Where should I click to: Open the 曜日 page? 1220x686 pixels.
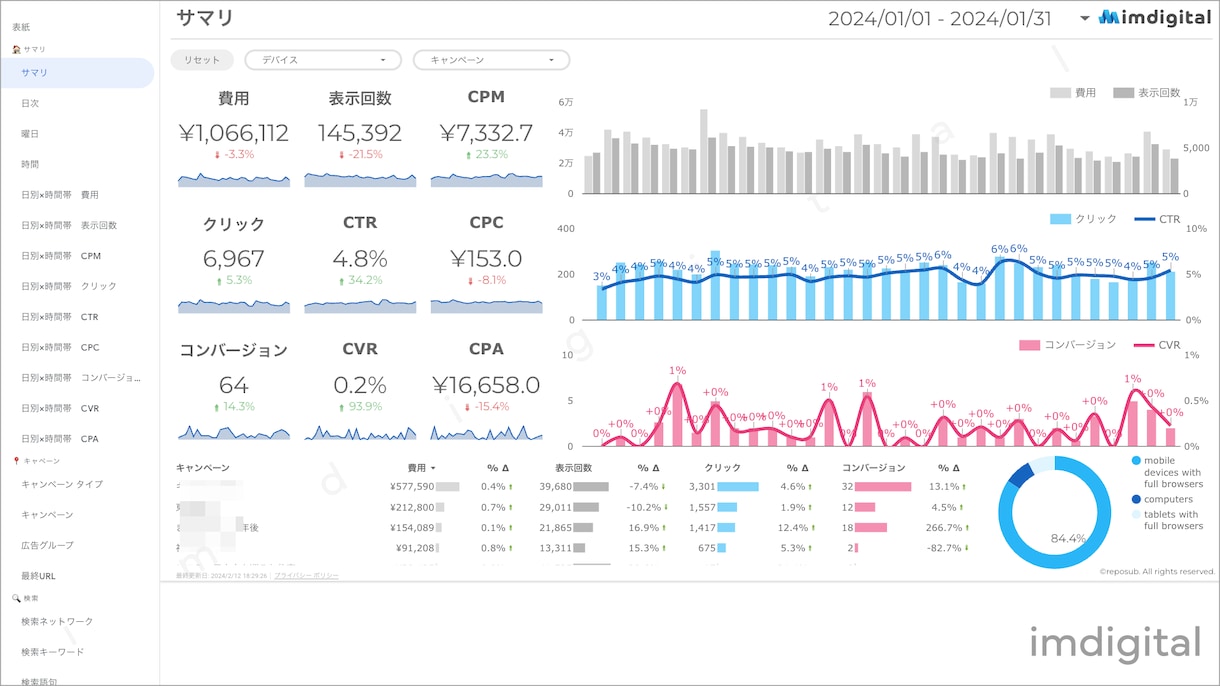coord(30,134)
